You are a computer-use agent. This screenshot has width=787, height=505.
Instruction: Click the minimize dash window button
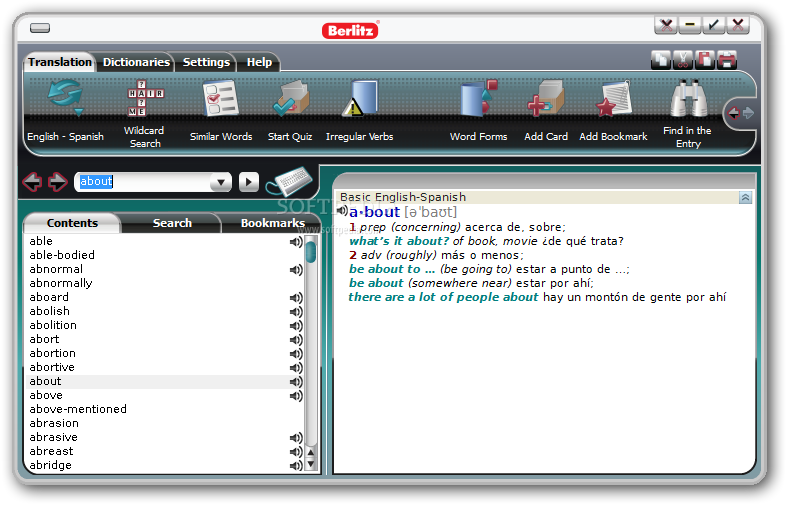690,25
